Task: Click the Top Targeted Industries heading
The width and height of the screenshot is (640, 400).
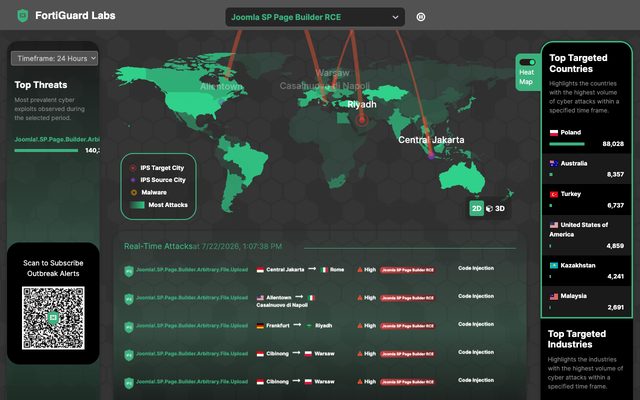Action: 576,339
